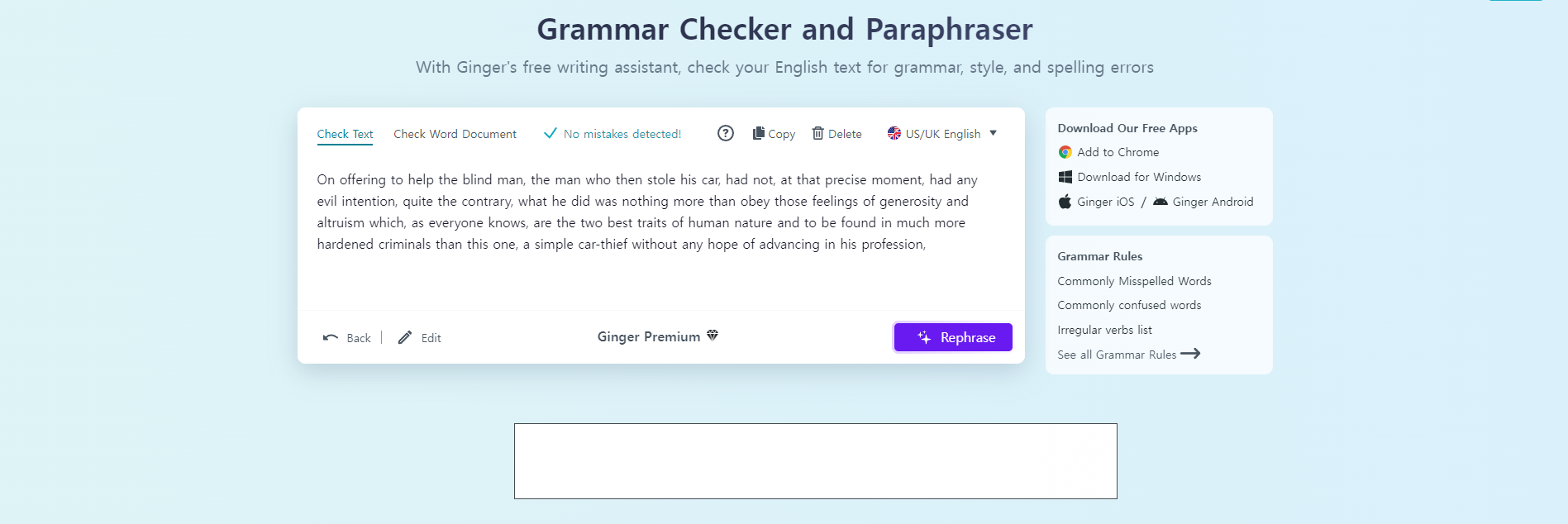Follow the See all Grammar Rules arrow
The width and height of the screenshot is (1568, 524).
[1190, 354]
